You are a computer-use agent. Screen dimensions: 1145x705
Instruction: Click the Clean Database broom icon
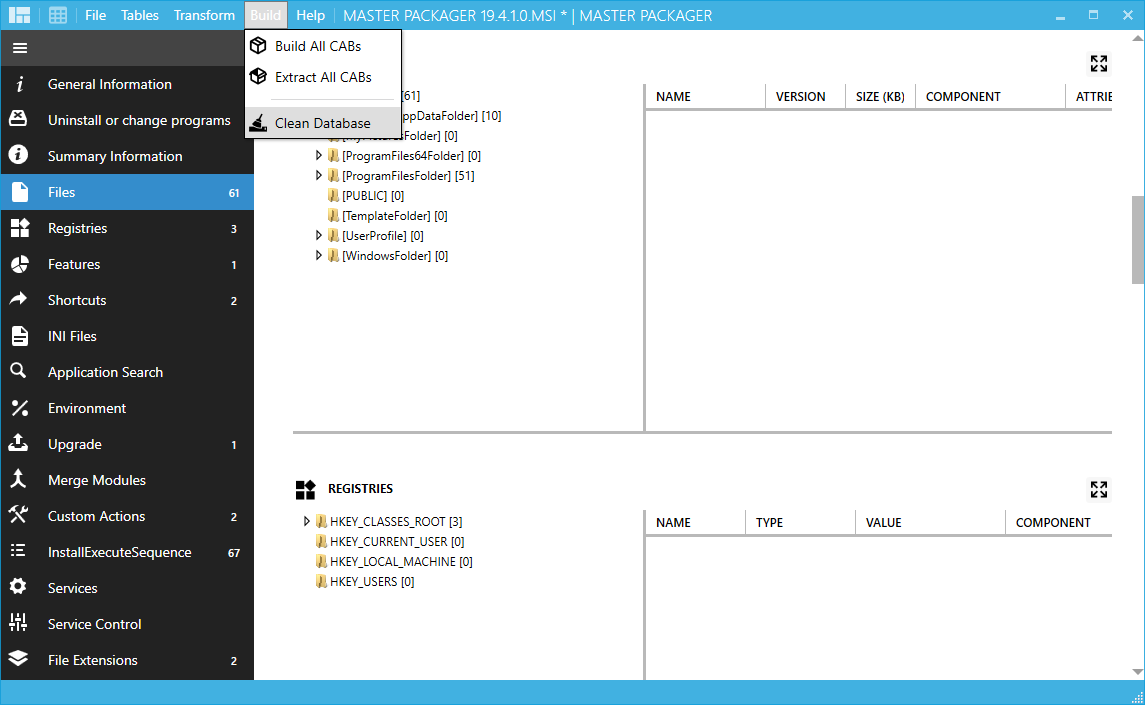259,123
